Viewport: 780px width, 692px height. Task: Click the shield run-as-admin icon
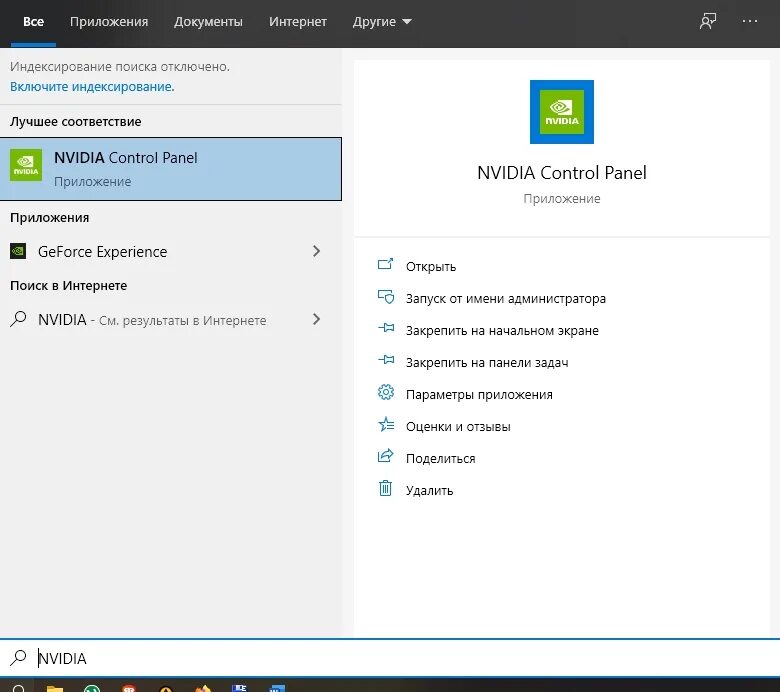pos(386,297)
